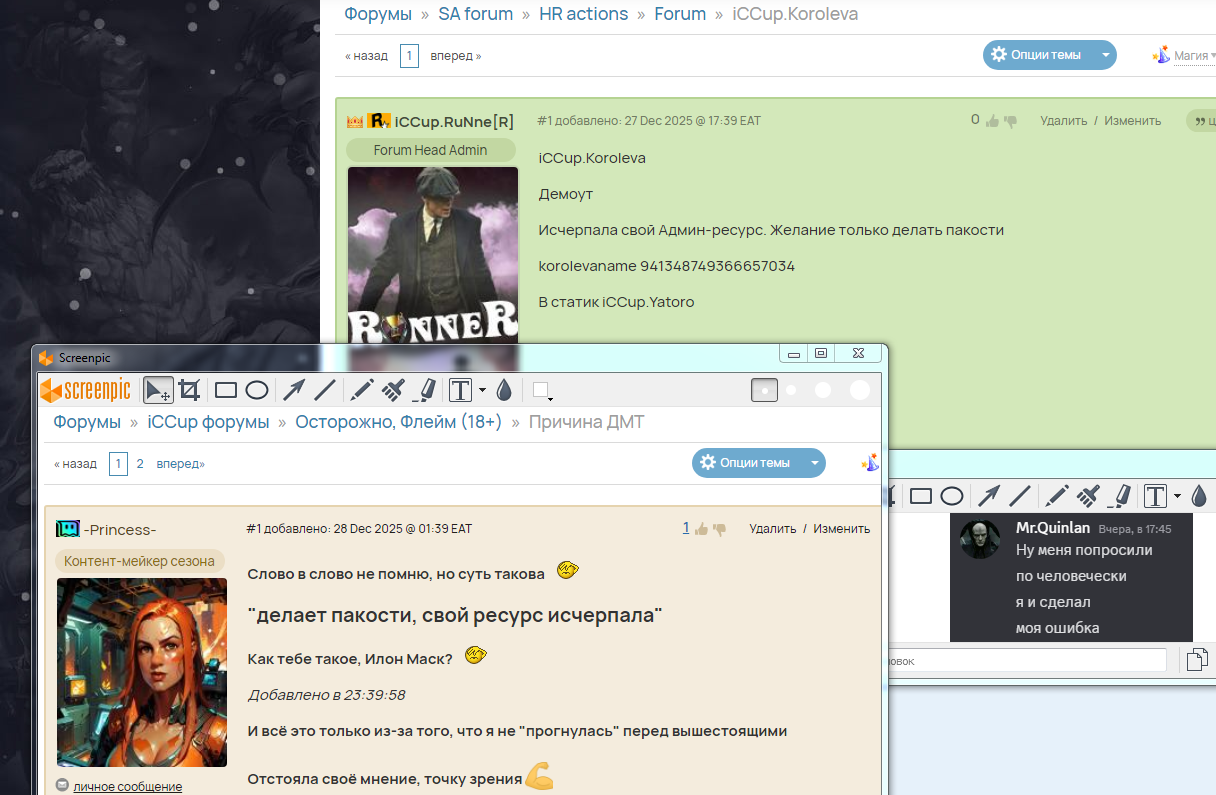This screenshot has height=795, width=1216.
Task: Click Изменить on the -Princess- post
Action: point(842,529)
